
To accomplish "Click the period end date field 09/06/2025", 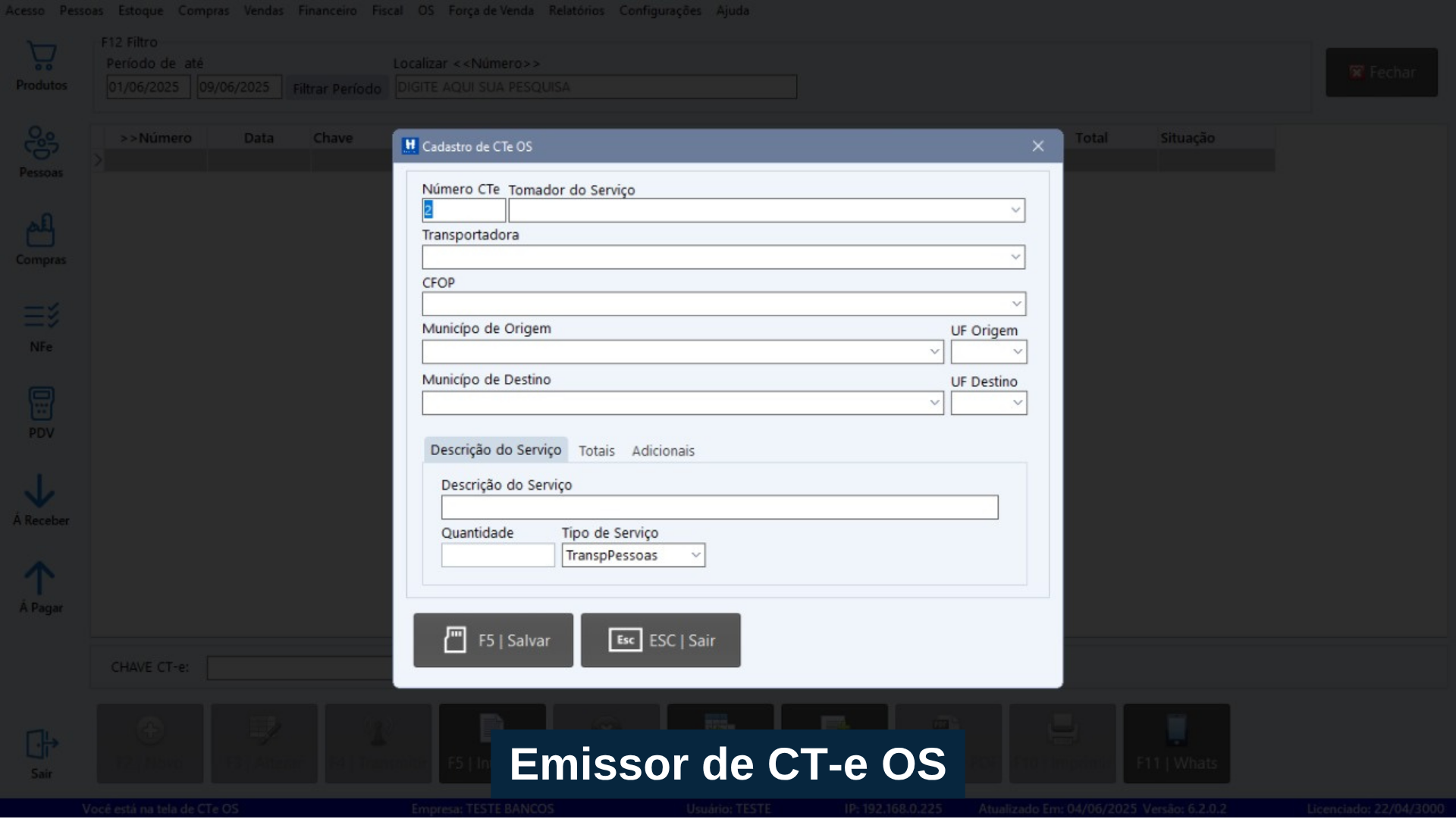I will 240,86.
